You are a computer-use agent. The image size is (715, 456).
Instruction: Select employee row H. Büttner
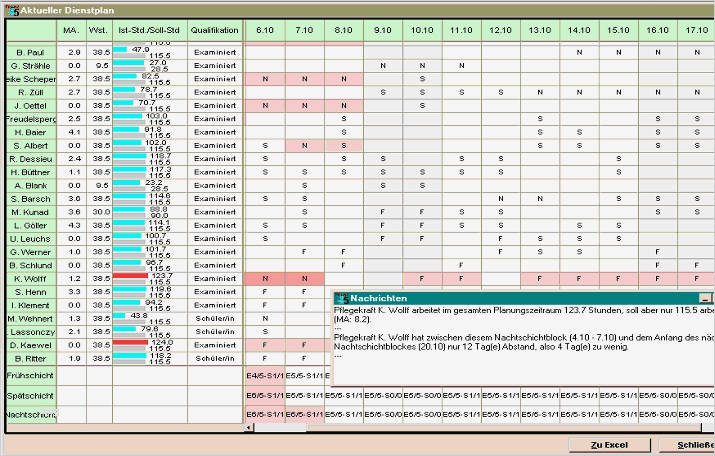pos(31,172)
